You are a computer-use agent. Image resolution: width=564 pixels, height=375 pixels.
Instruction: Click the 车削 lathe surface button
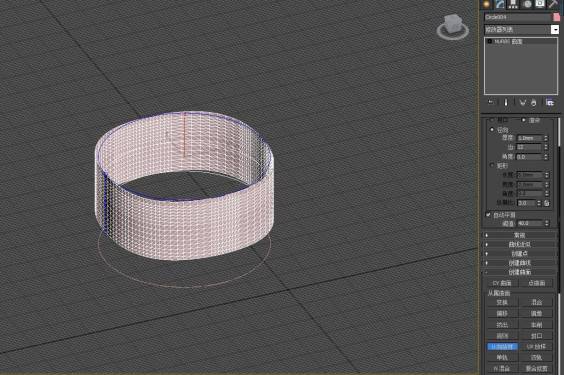coord(536,325)
